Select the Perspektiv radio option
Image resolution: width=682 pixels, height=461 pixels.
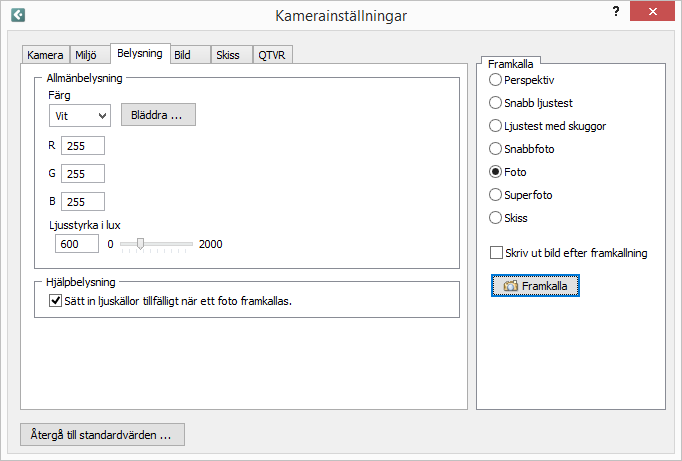tap(495, 79)
